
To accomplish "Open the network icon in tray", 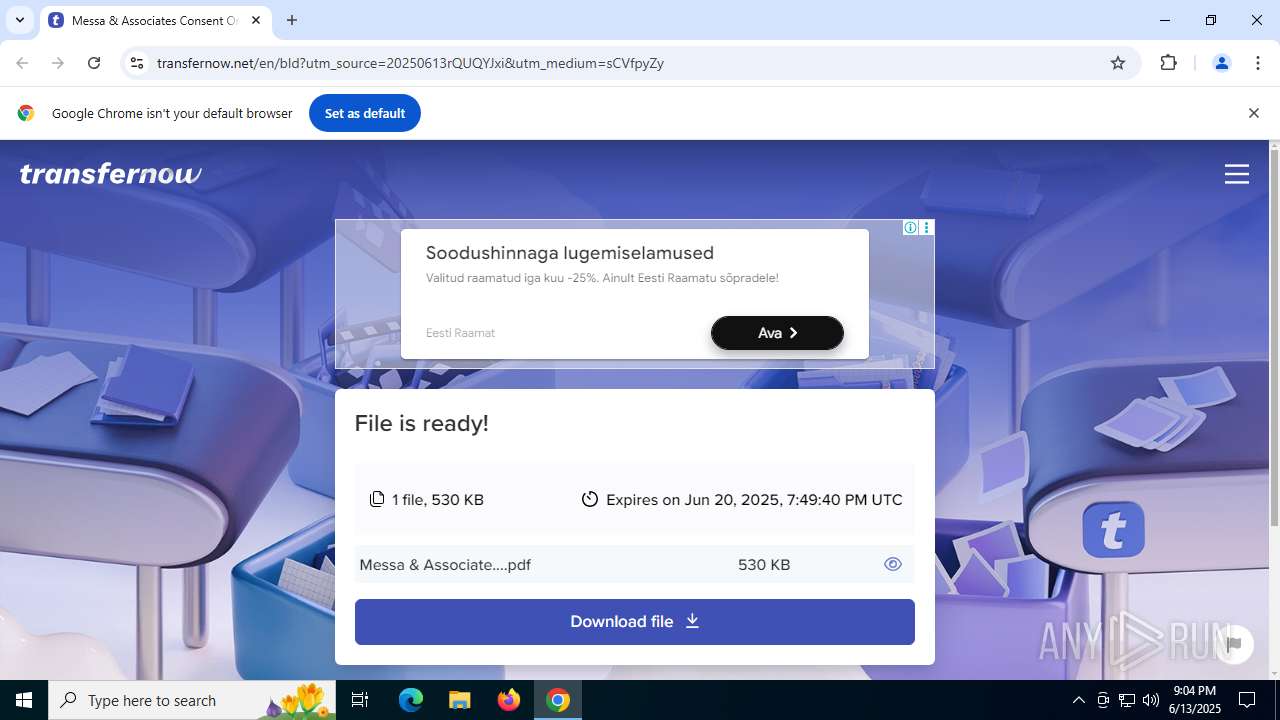I will pyautogui.click(x=1127, y=700).
